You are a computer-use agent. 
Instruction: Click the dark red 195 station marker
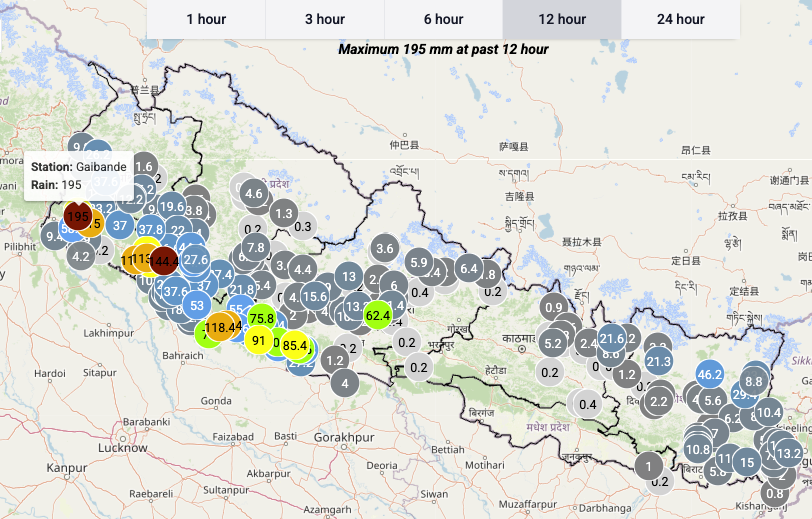tap(77, 216)
